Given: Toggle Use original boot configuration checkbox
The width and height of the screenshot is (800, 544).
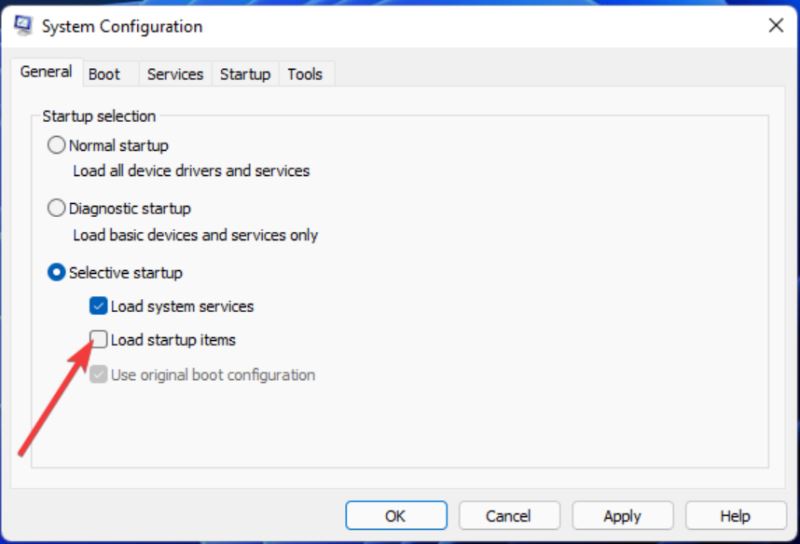Looking at the screenshot, I should click(x=98, y=375).
